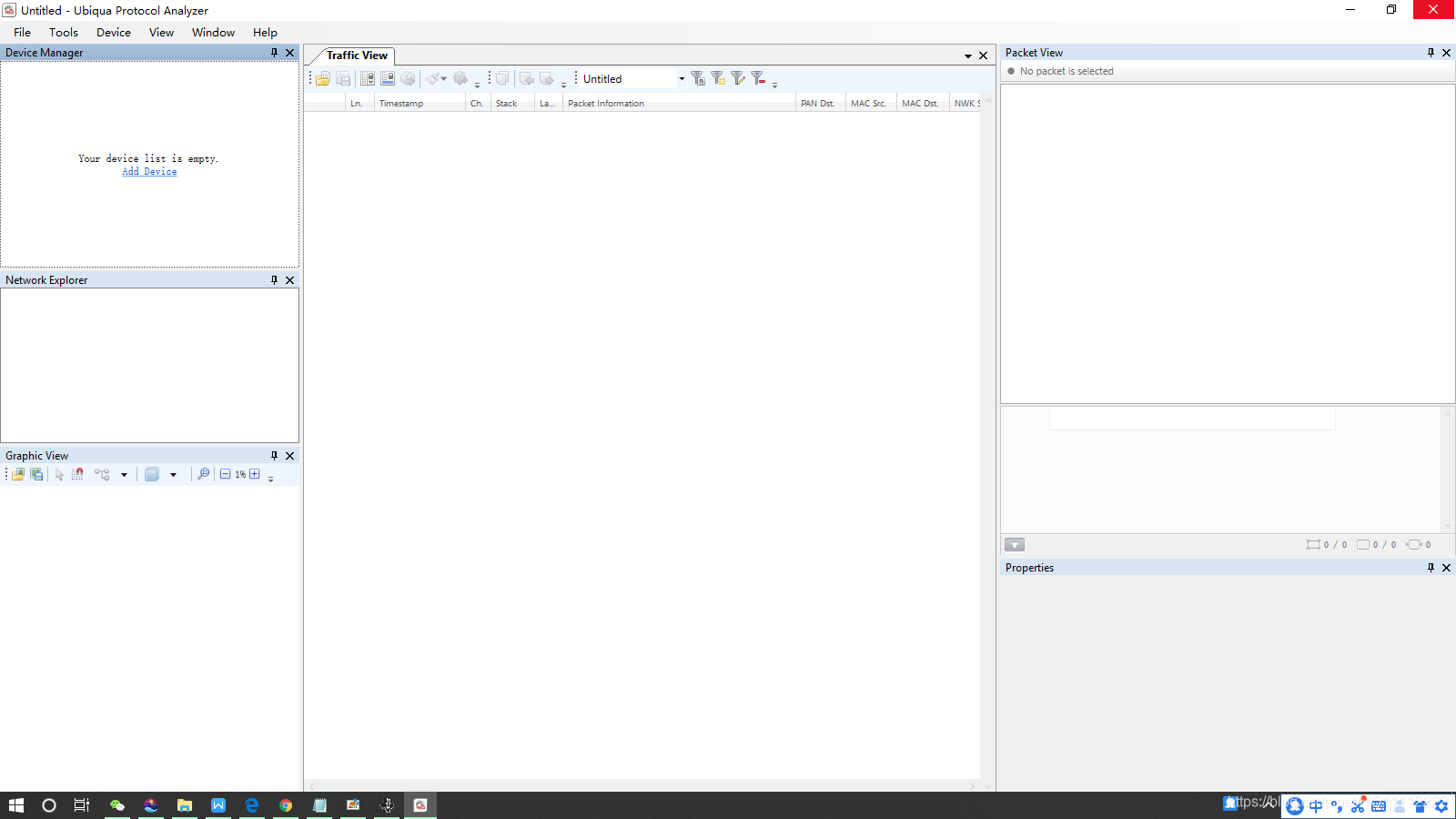The height and width of the screenshot is (819, 1456).
Task: Toggle auto-hide pin on Properties panel
Action: [x=1431, y=568]
